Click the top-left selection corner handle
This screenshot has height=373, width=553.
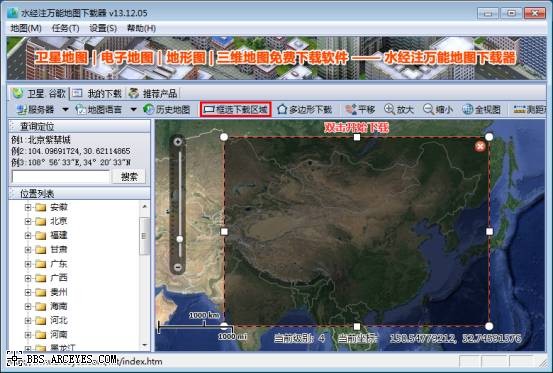click(224, 137)
